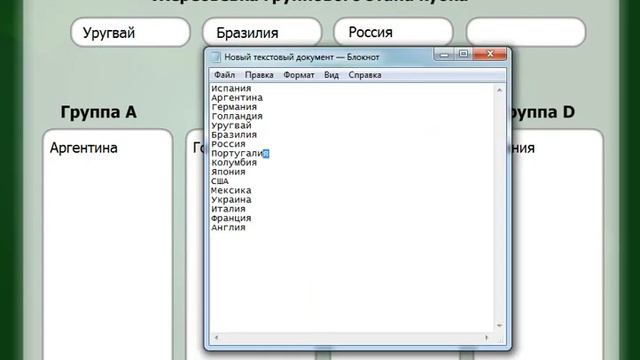Close the Notepad window
Image resolution: width=640 pixels, height=360 pixels.
[490, 54]
